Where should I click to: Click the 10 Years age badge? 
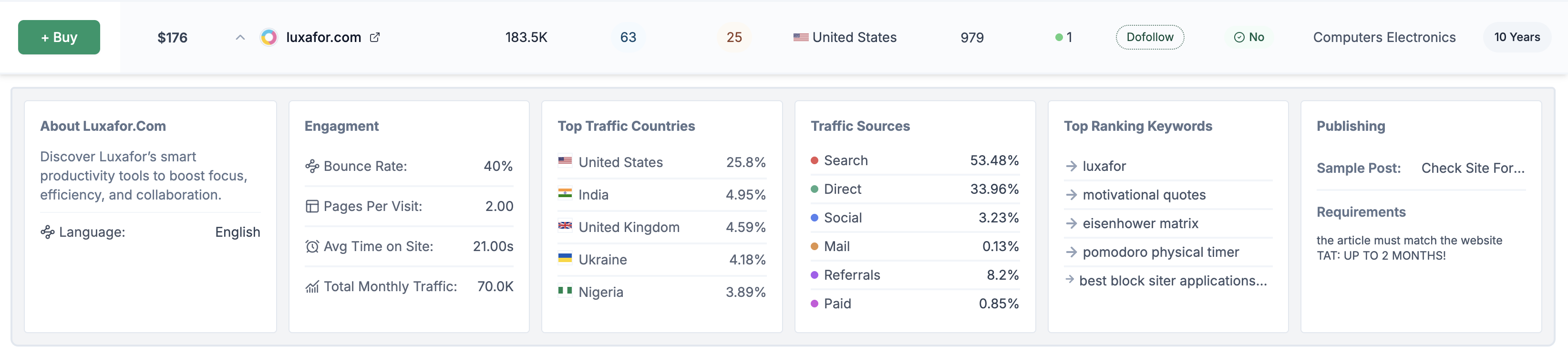pos(1516,37)
